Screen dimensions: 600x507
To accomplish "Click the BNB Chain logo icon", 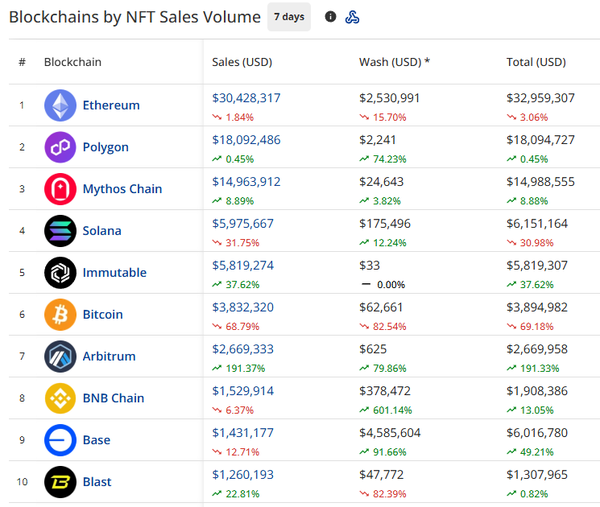I will click(x=60, y=398).
